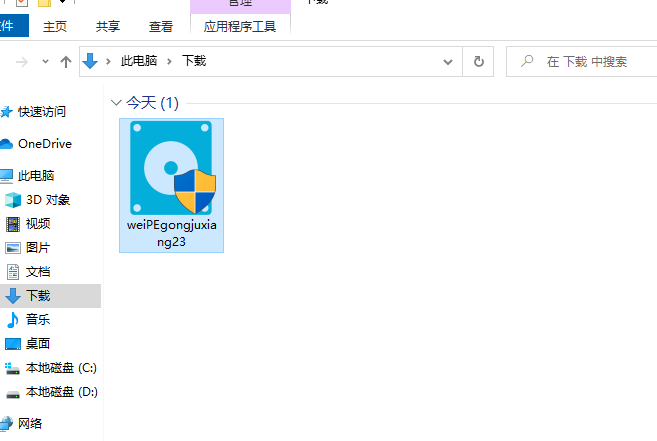Select 此电脑 in the navigation pane
The height and width of the screenshot is (441, 657).
tap(36, 176)
